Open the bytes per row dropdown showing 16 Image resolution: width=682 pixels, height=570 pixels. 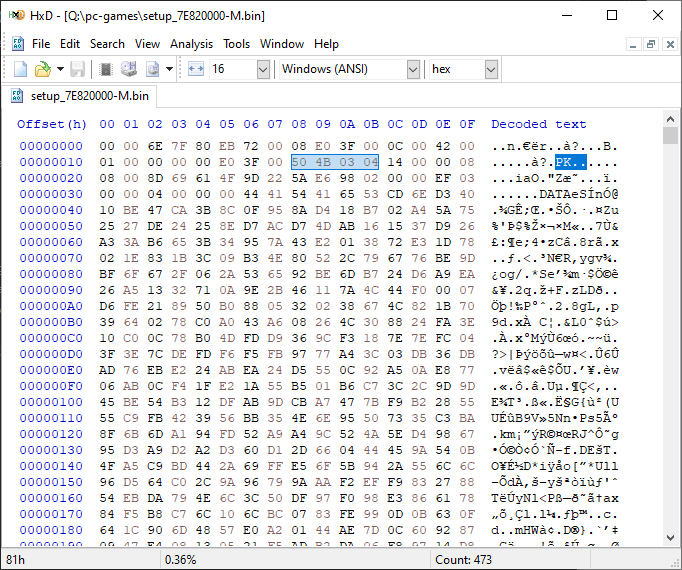coord(263,70)
